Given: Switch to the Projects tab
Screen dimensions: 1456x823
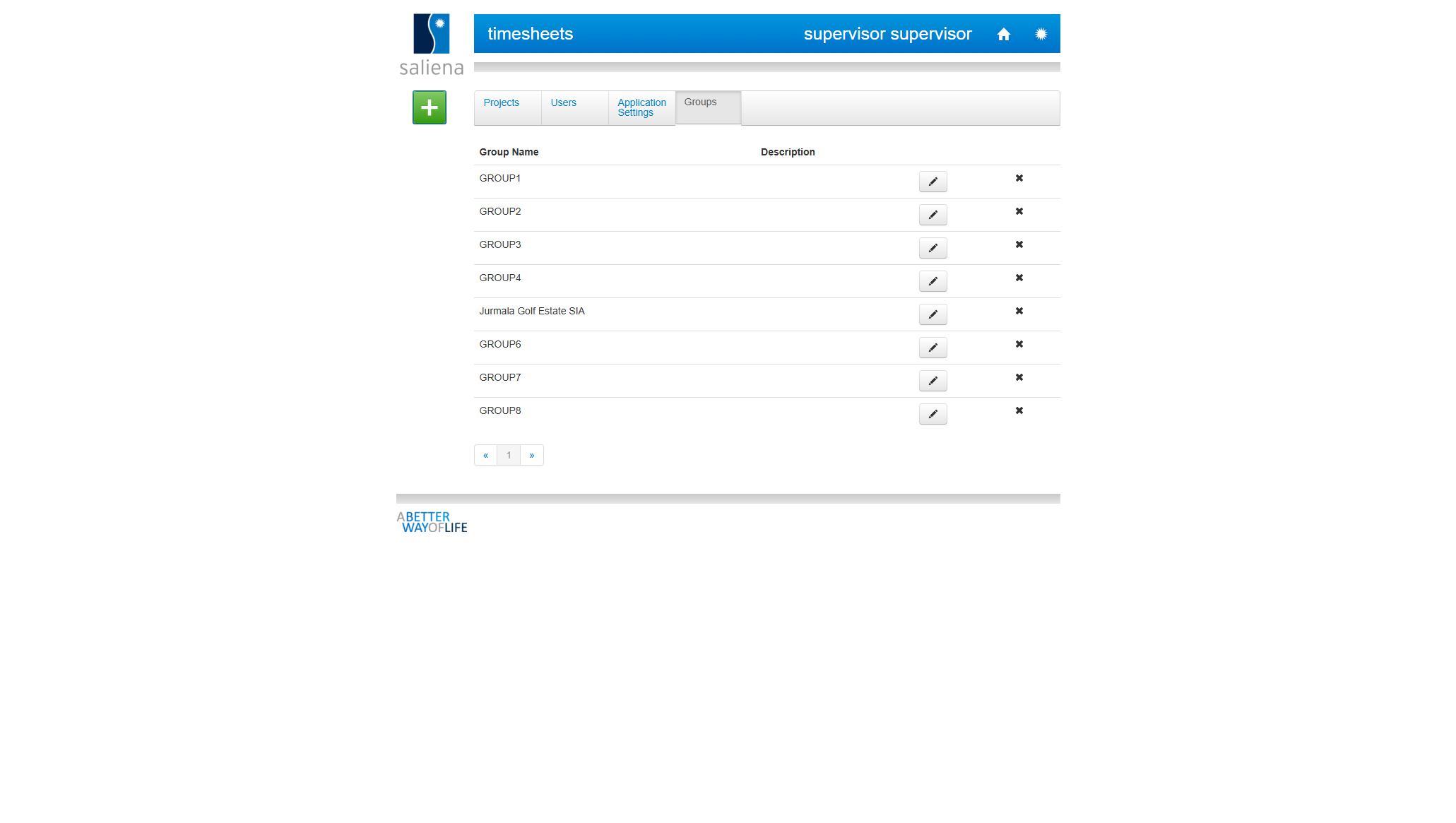Looking at the screenshot, I should tap(501, 102).
